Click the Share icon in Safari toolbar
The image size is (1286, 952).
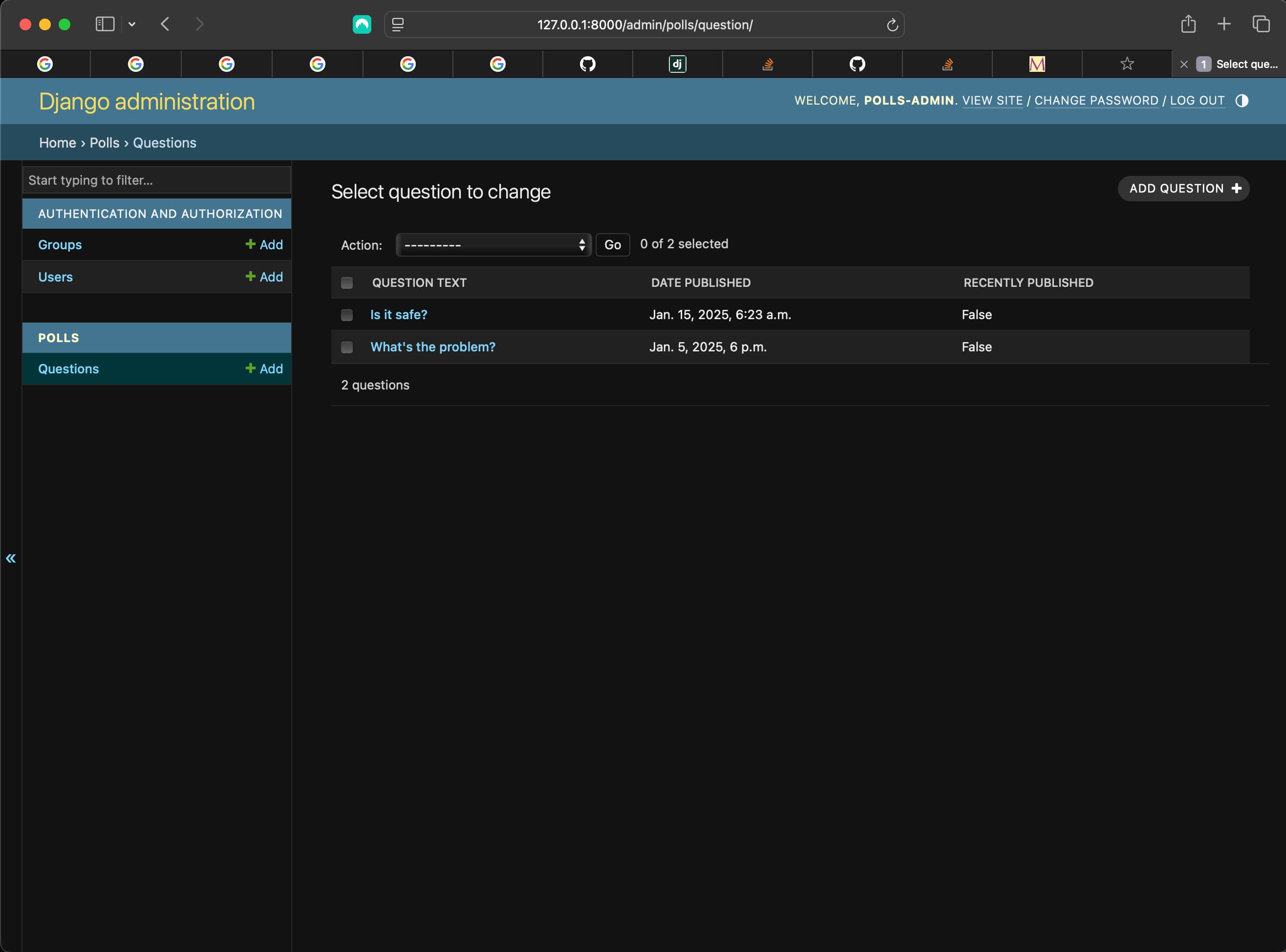click(1189, 24)
